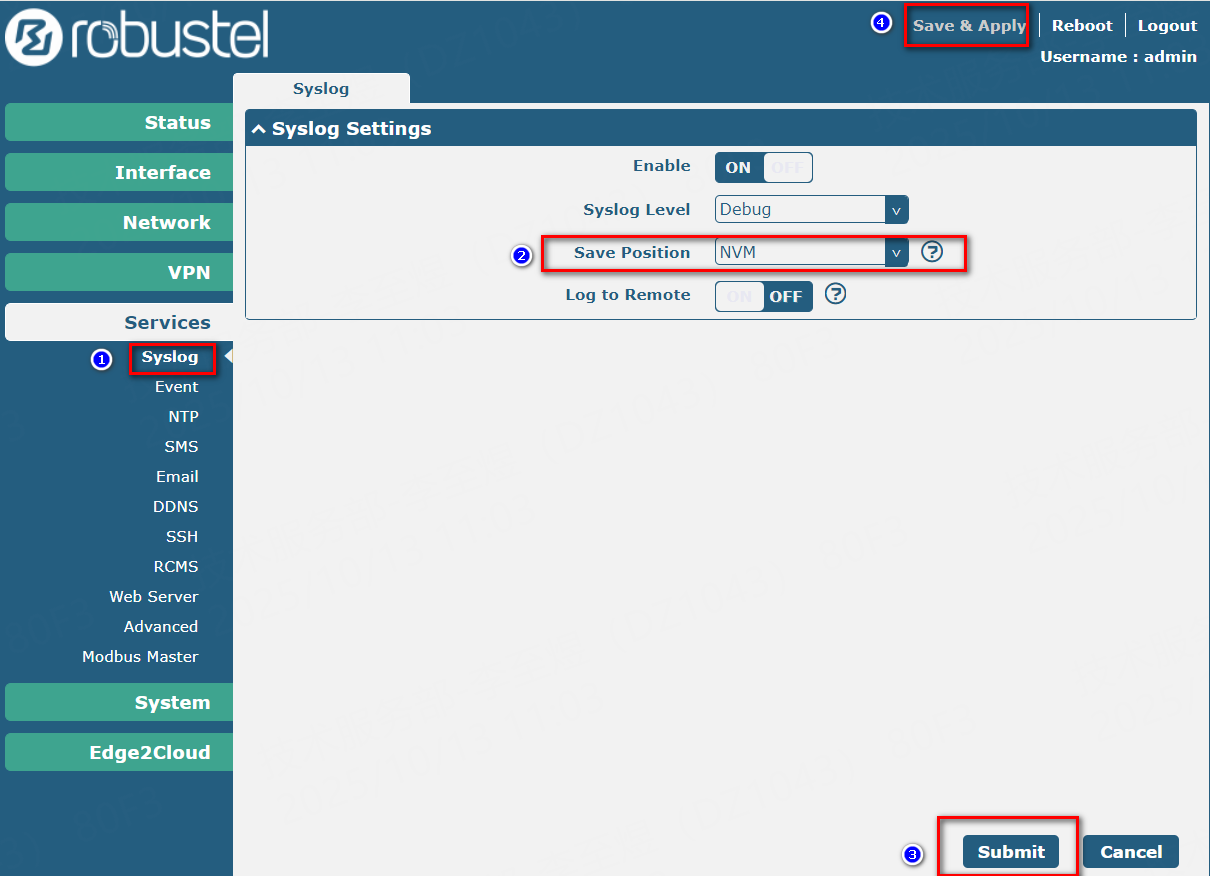Open the Interface menu
This screenshot has height=876, width=1210.
click(120, 173)
